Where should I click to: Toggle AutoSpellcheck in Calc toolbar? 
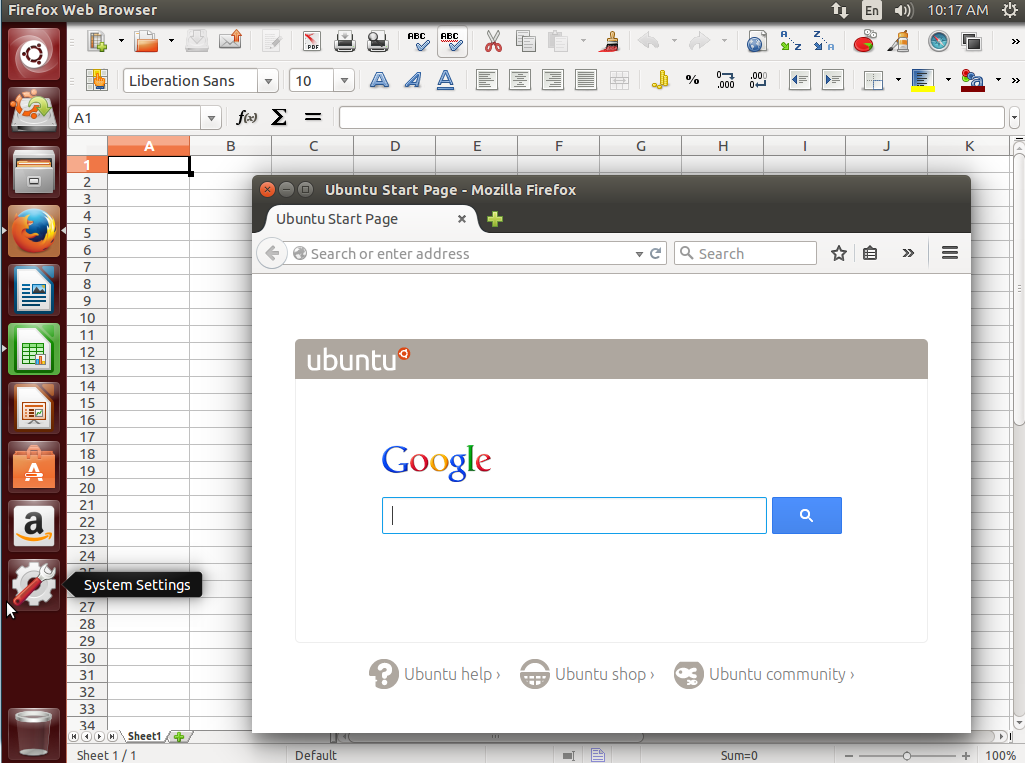pyautogui.click(x=451, y=41)
